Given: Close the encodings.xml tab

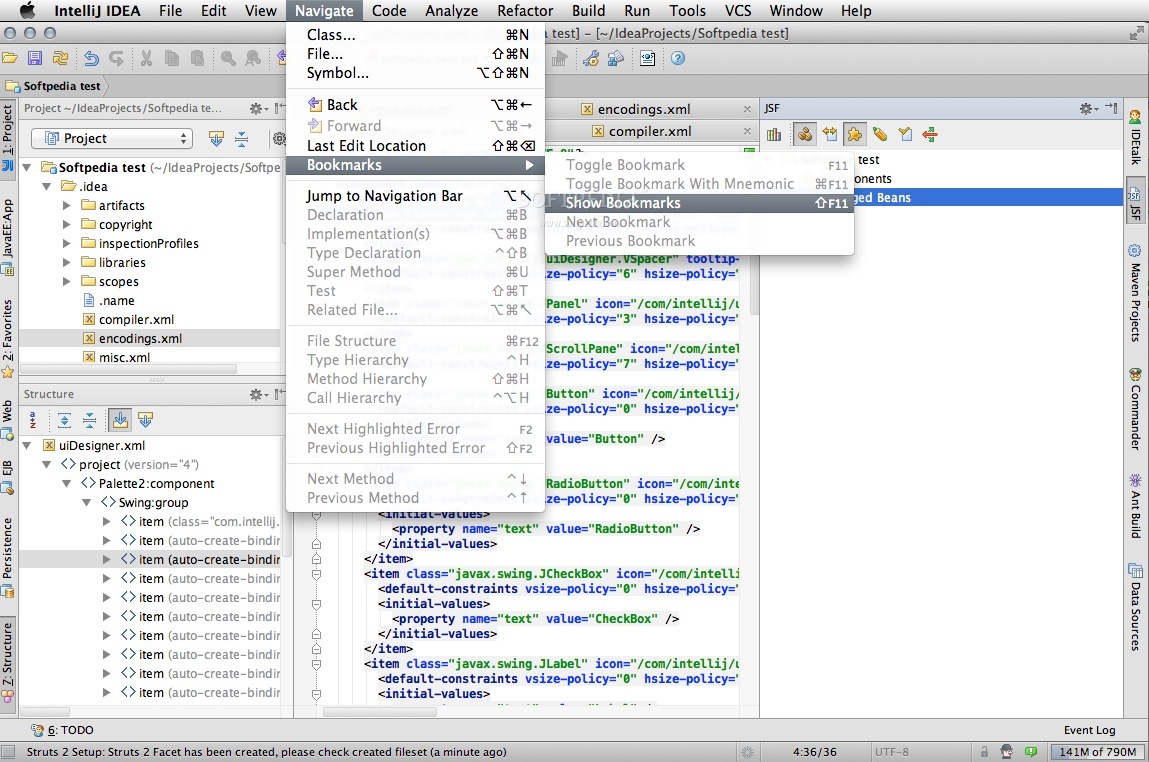Looking at the screenshot, I should tap(747, 109).
